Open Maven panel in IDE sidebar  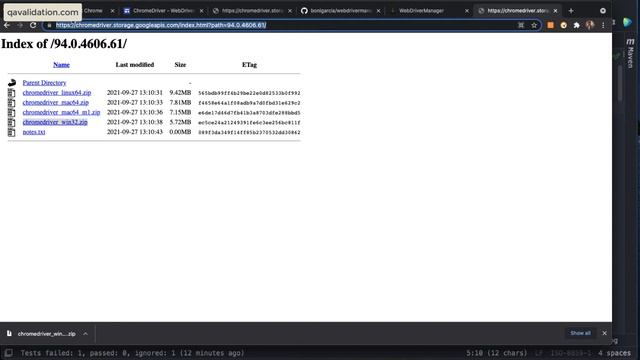click(631, 53)
